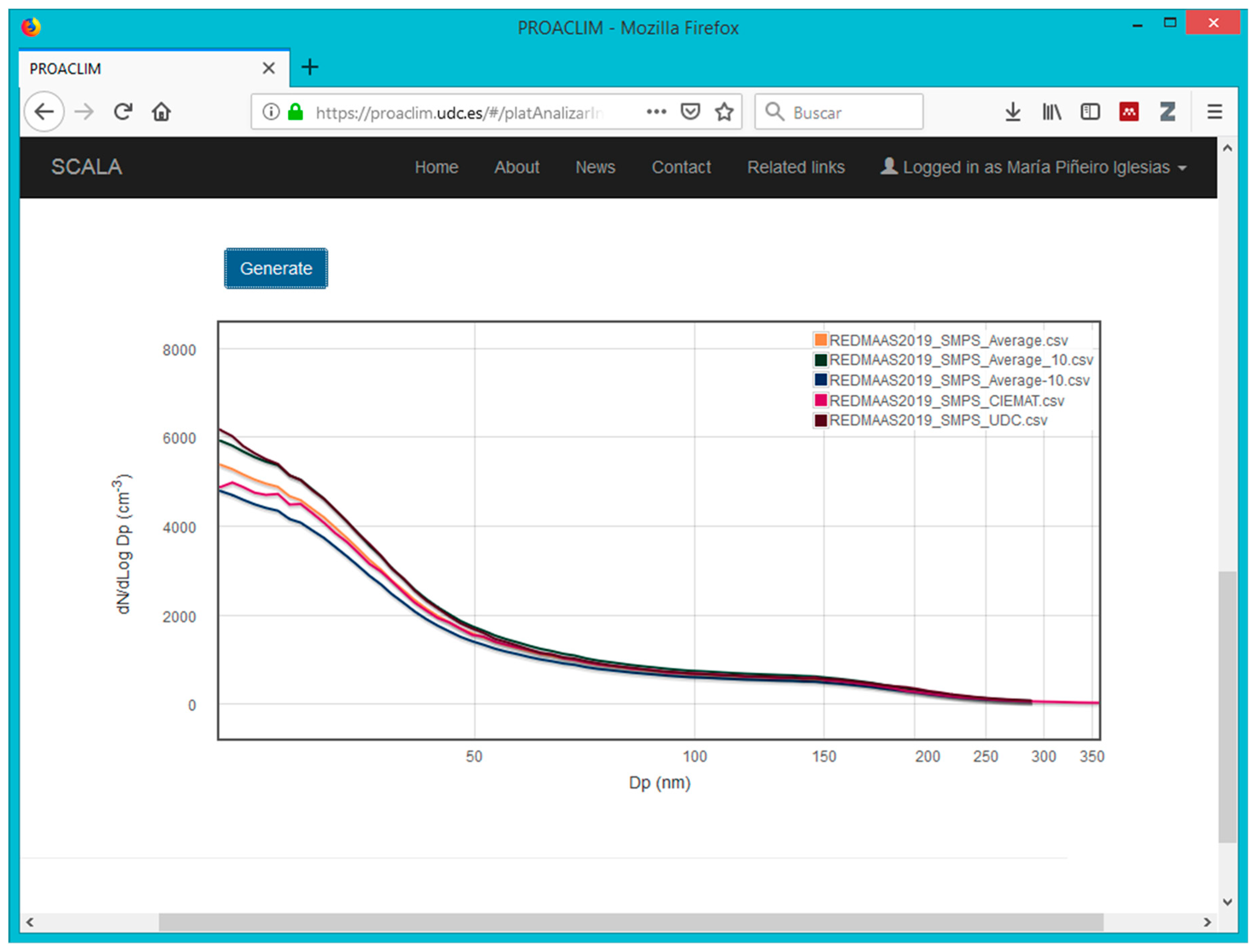
Task: Open the downloads panel
Action: tap(1012, 112)
